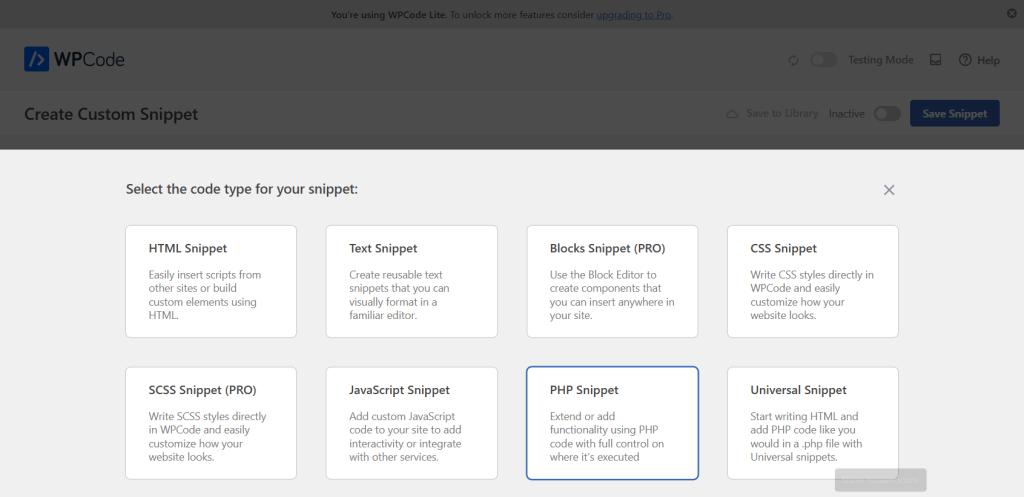
Task: Select the CSS Snippet card
Action: point(813,281)
